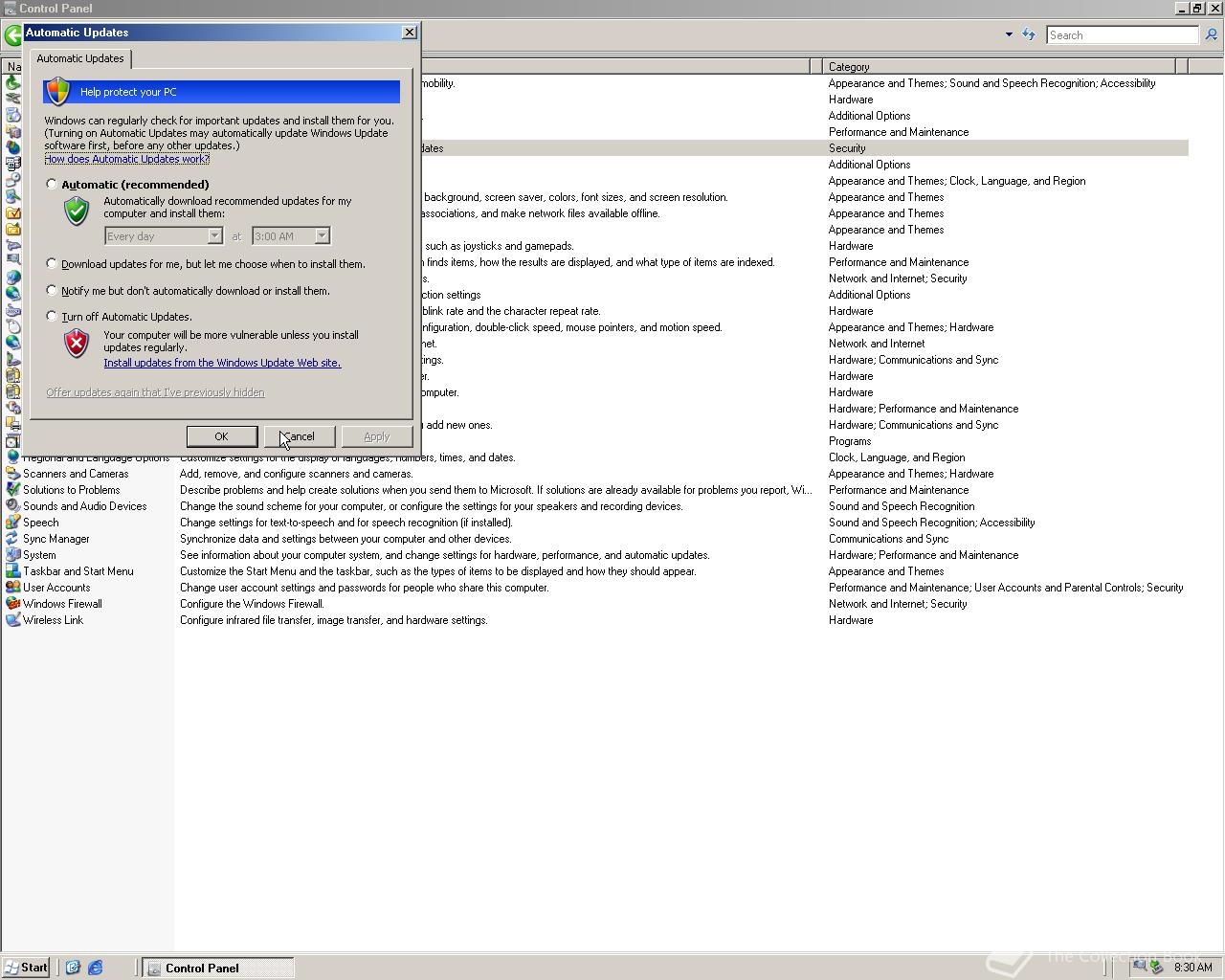
Task: Click the search magnifier icon
Action: pyautogui.click(x=1211, y=34)
